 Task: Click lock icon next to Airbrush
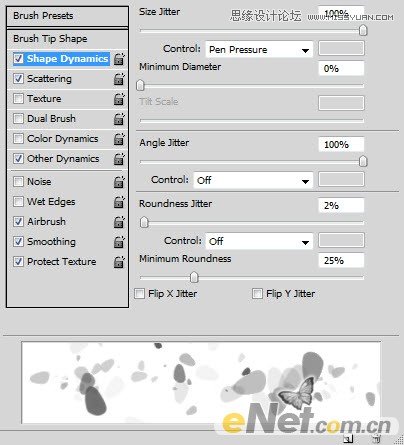(119, 222)
